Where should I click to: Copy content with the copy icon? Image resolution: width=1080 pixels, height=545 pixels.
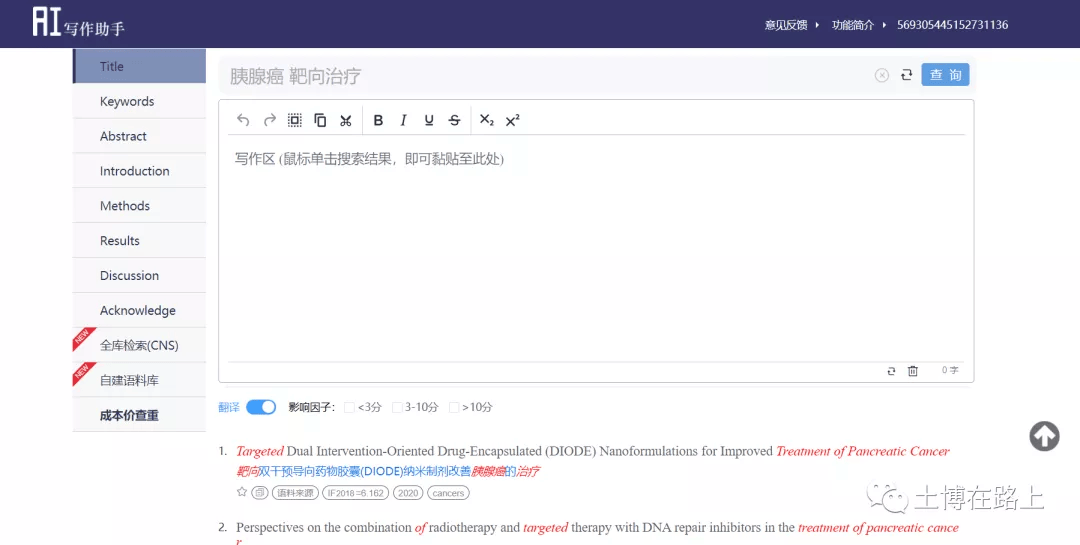click(x=320, y=120)
